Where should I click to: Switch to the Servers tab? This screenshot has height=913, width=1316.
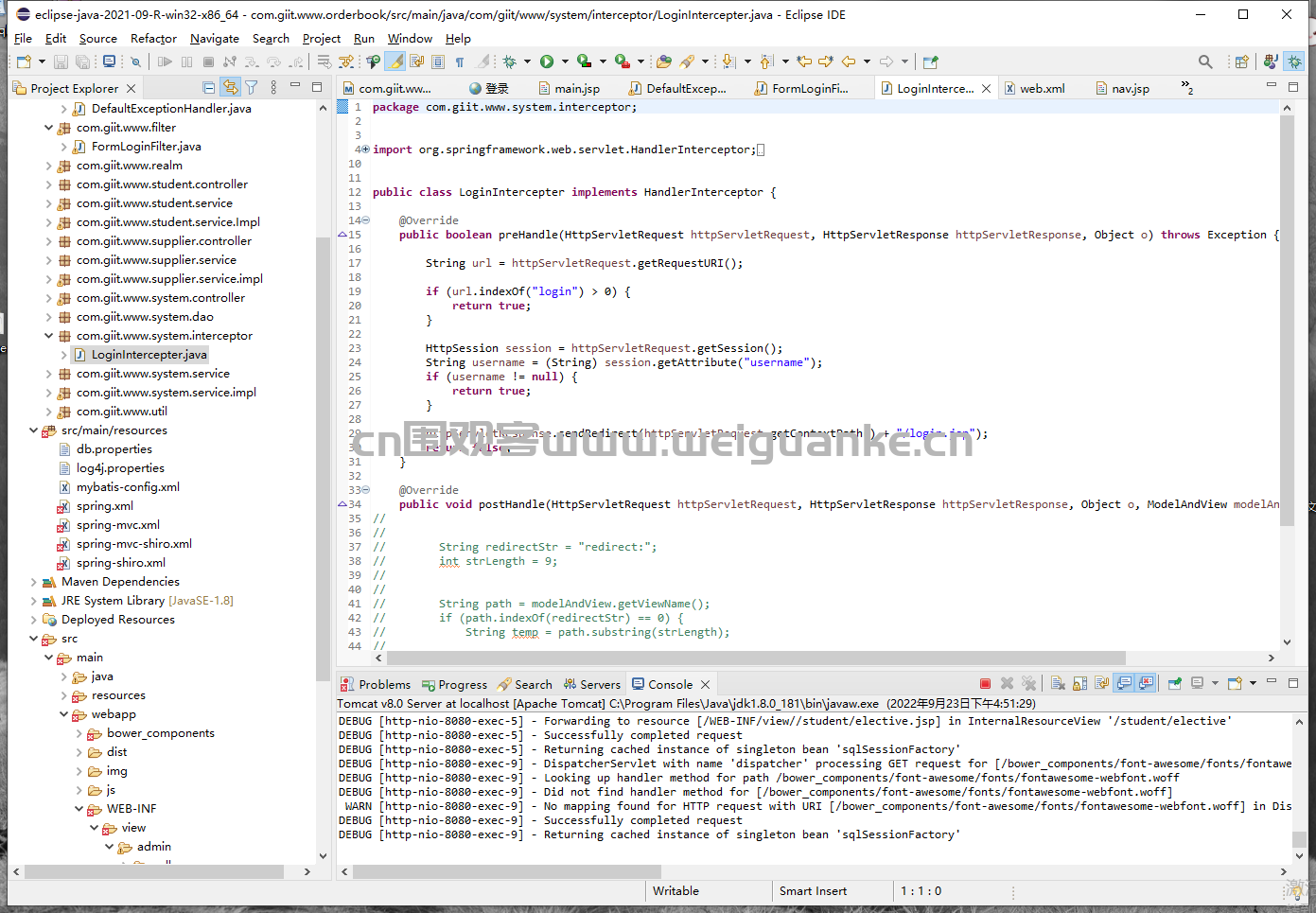(591, 684)
